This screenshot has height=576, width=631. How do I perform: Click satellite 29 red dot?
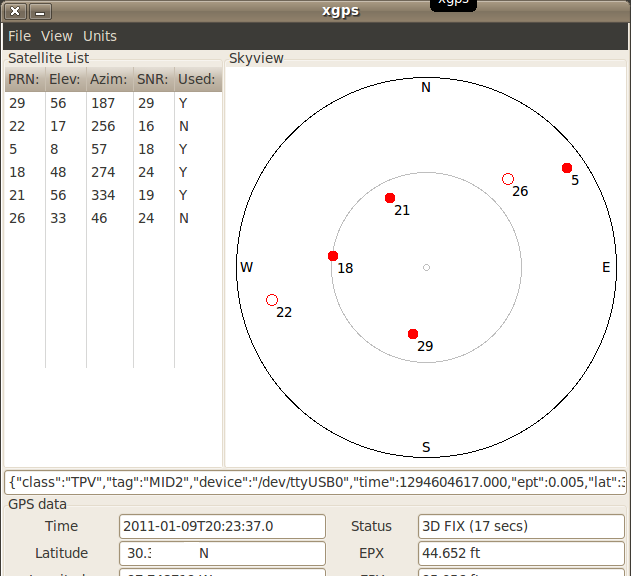coord(413,334)
